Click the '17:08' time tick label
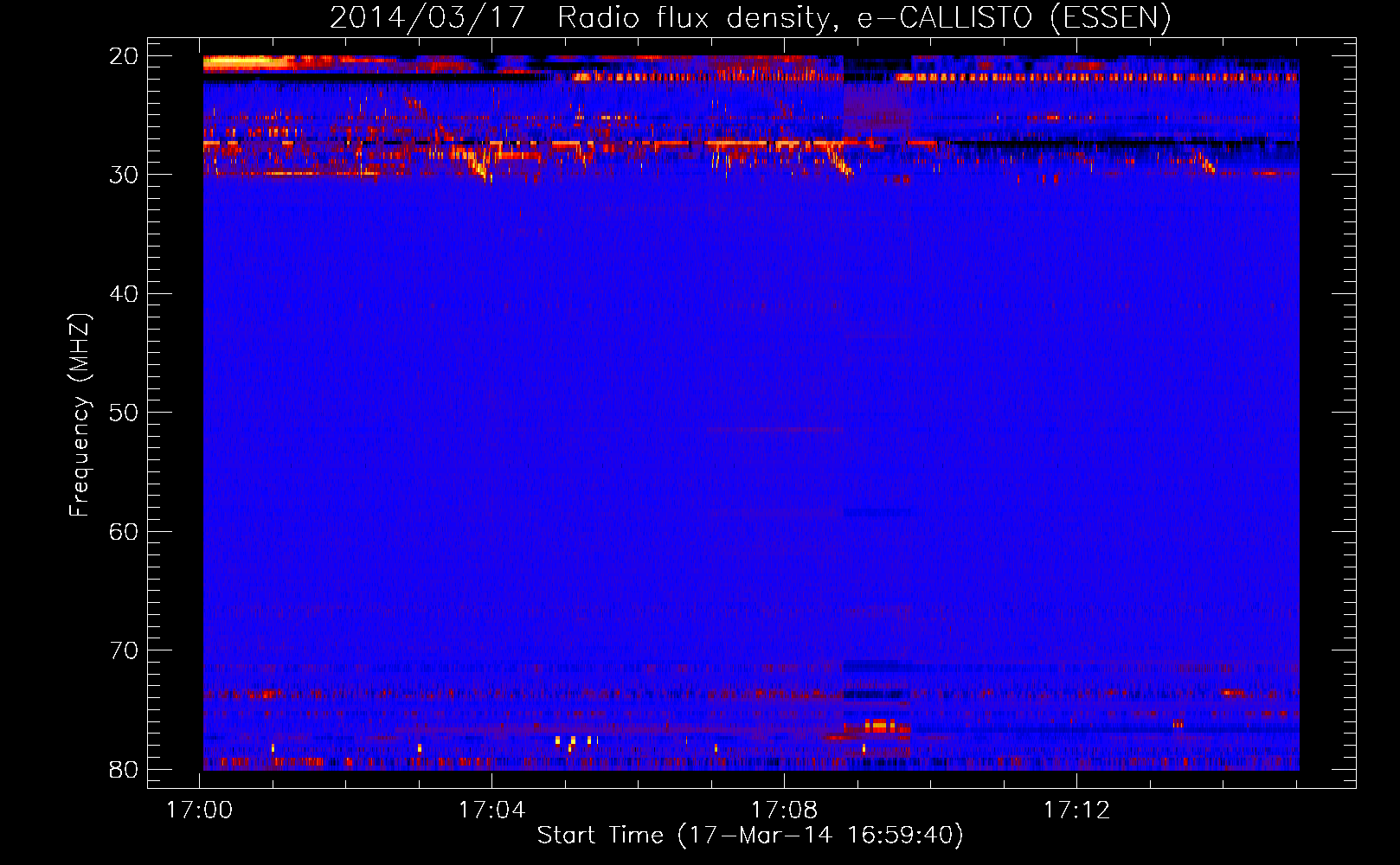 784,810
